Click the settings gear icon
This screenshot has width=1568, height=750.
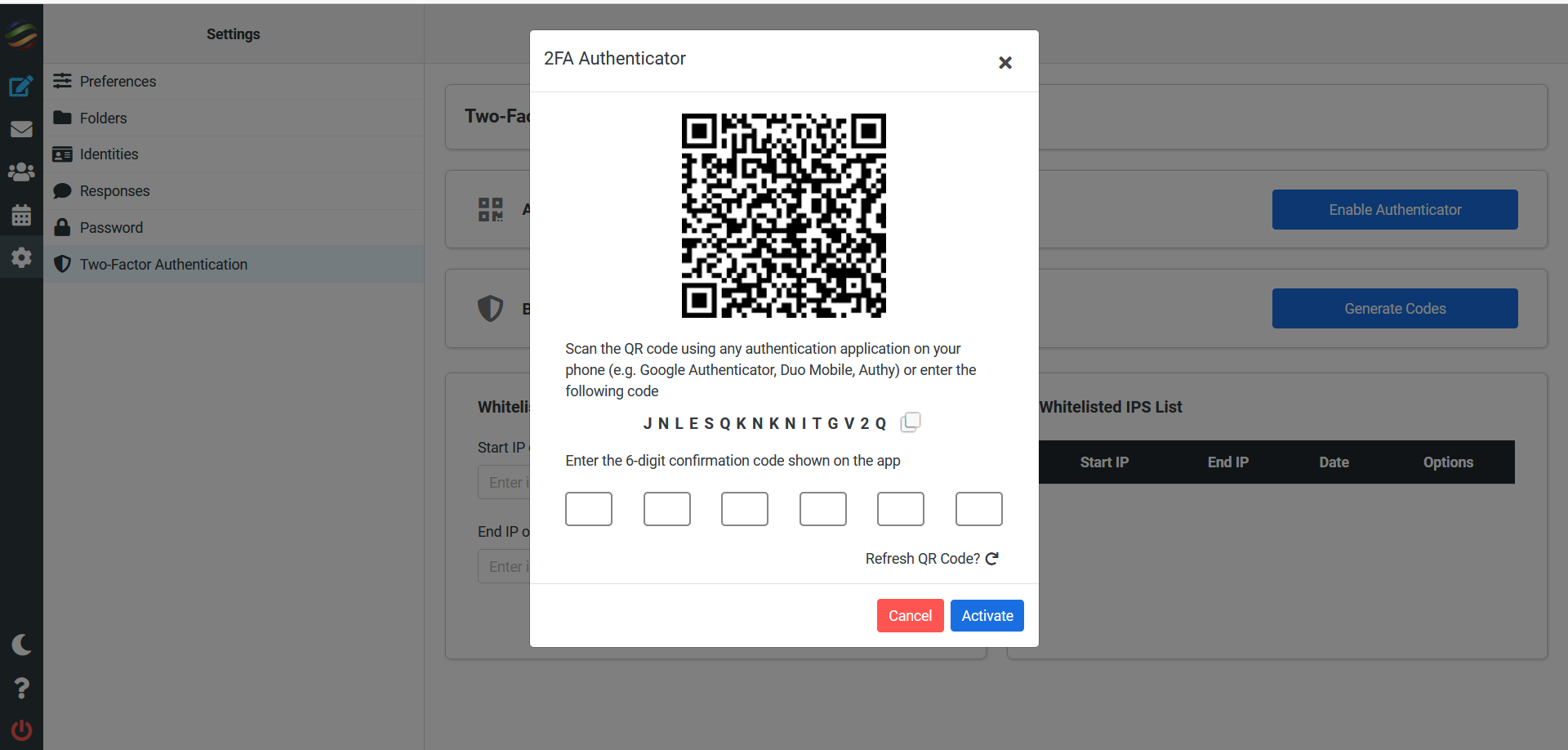tap(21, 258)
